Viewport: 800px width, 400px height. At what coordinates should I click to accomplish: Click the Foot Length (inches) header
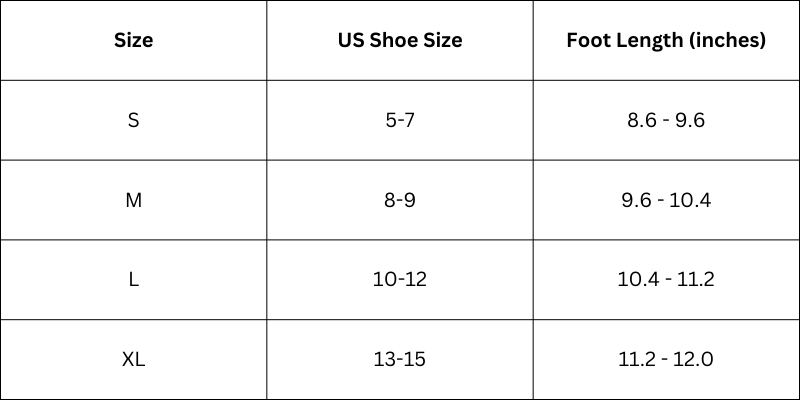pyautogui.click(x=666, y=40)
